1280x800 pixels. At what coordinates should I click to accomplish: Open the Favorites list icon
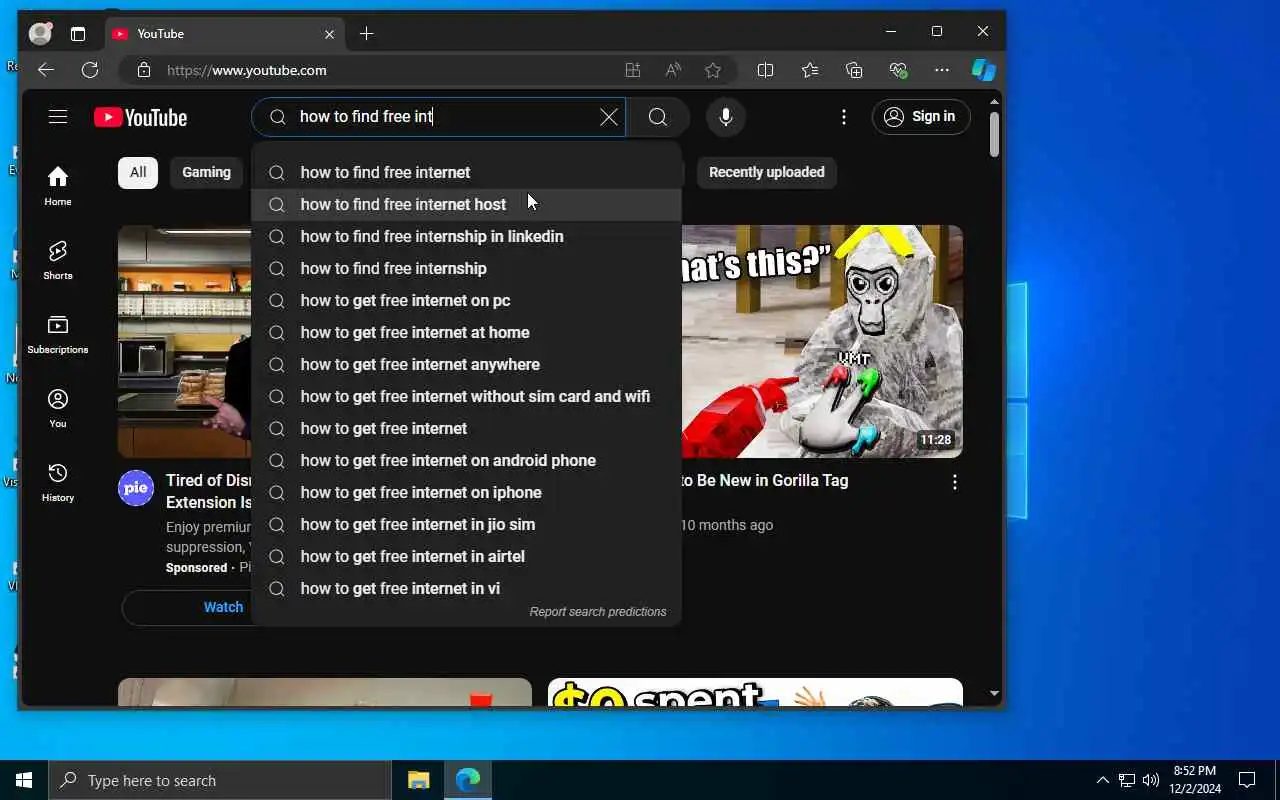(x=810, y=70)
